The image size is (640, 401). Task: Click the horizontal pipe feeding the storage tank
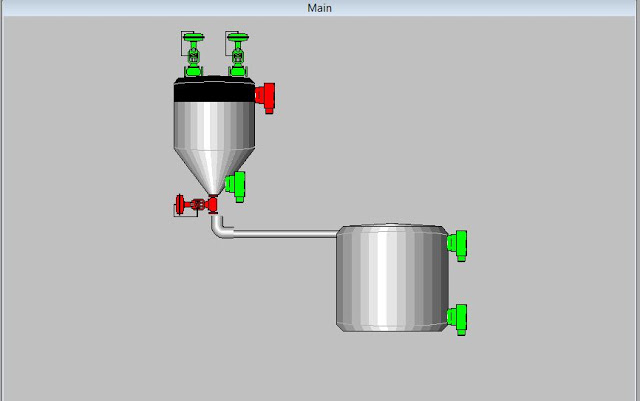pyautogui.click(x=285, y=234)
